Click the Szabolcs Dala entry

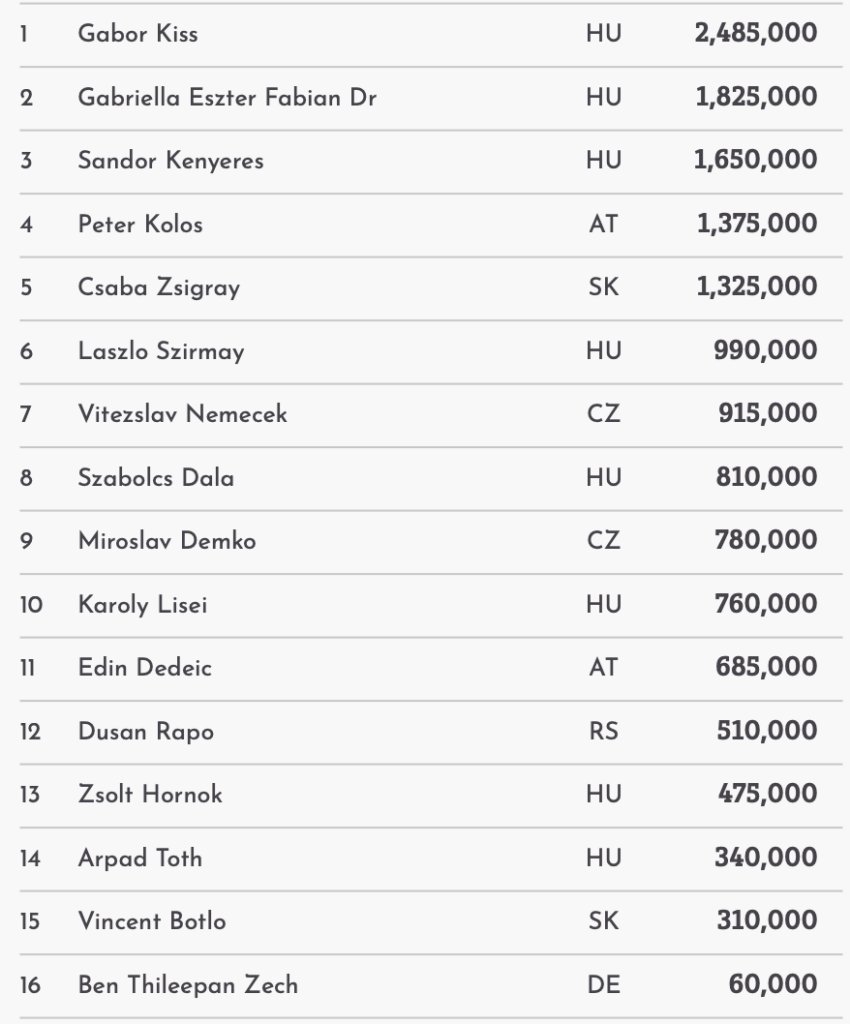pyautogui.click(x=156, y=478)
